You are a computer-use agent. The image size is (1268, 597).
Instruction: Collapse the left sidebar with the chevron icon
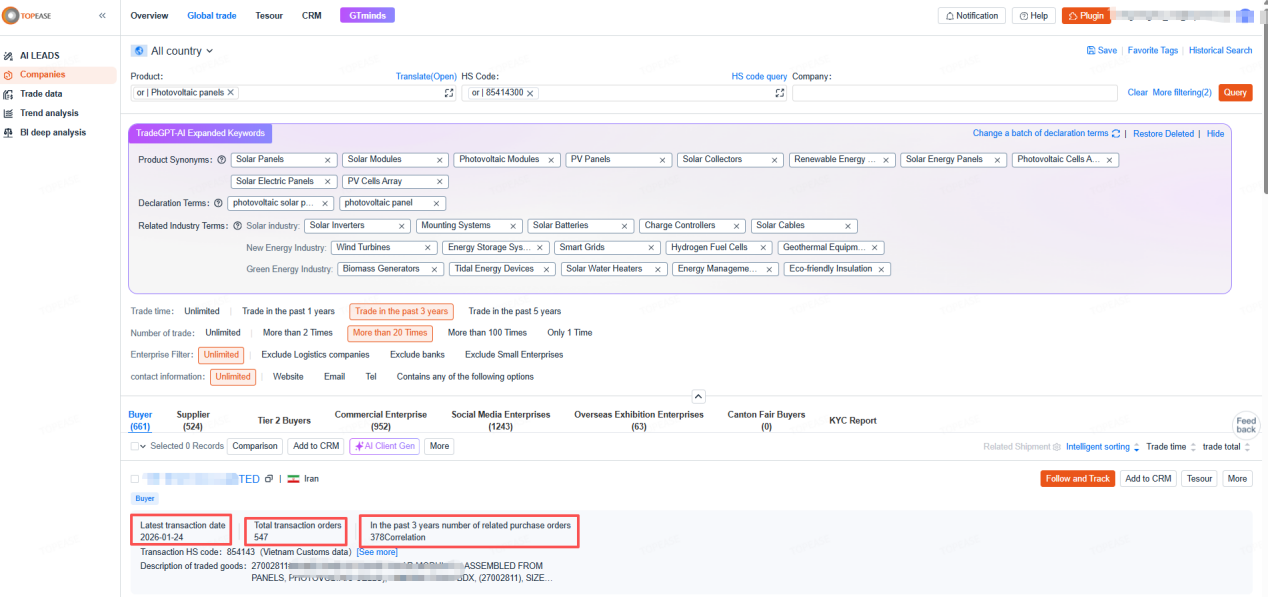(101, 15)
